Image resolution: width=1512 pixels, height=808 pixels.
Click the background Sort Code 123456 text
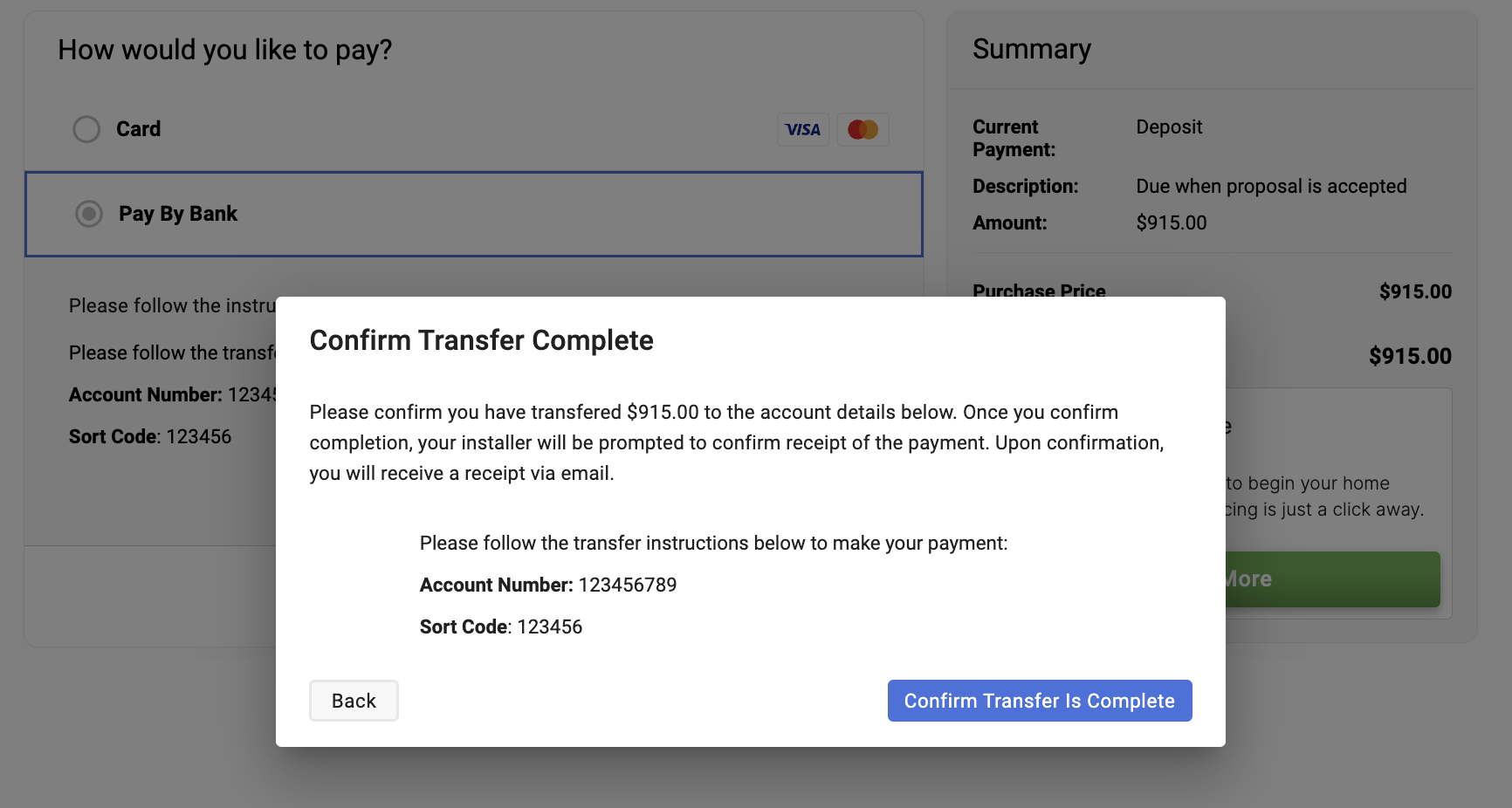pyautogui.click(x=150, y=436)
